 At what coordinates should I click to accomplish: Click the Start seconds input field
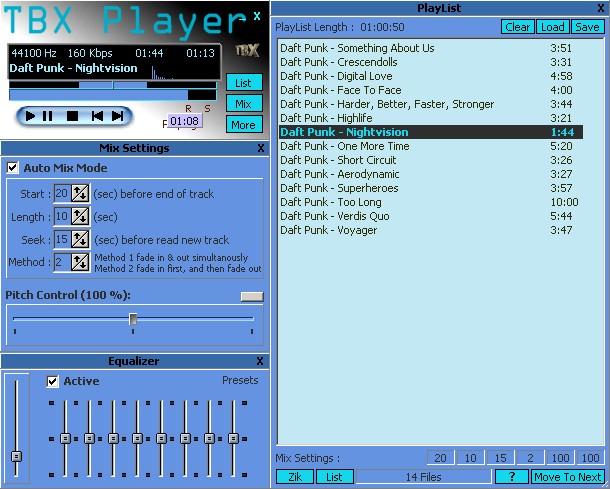pos(62,193)
